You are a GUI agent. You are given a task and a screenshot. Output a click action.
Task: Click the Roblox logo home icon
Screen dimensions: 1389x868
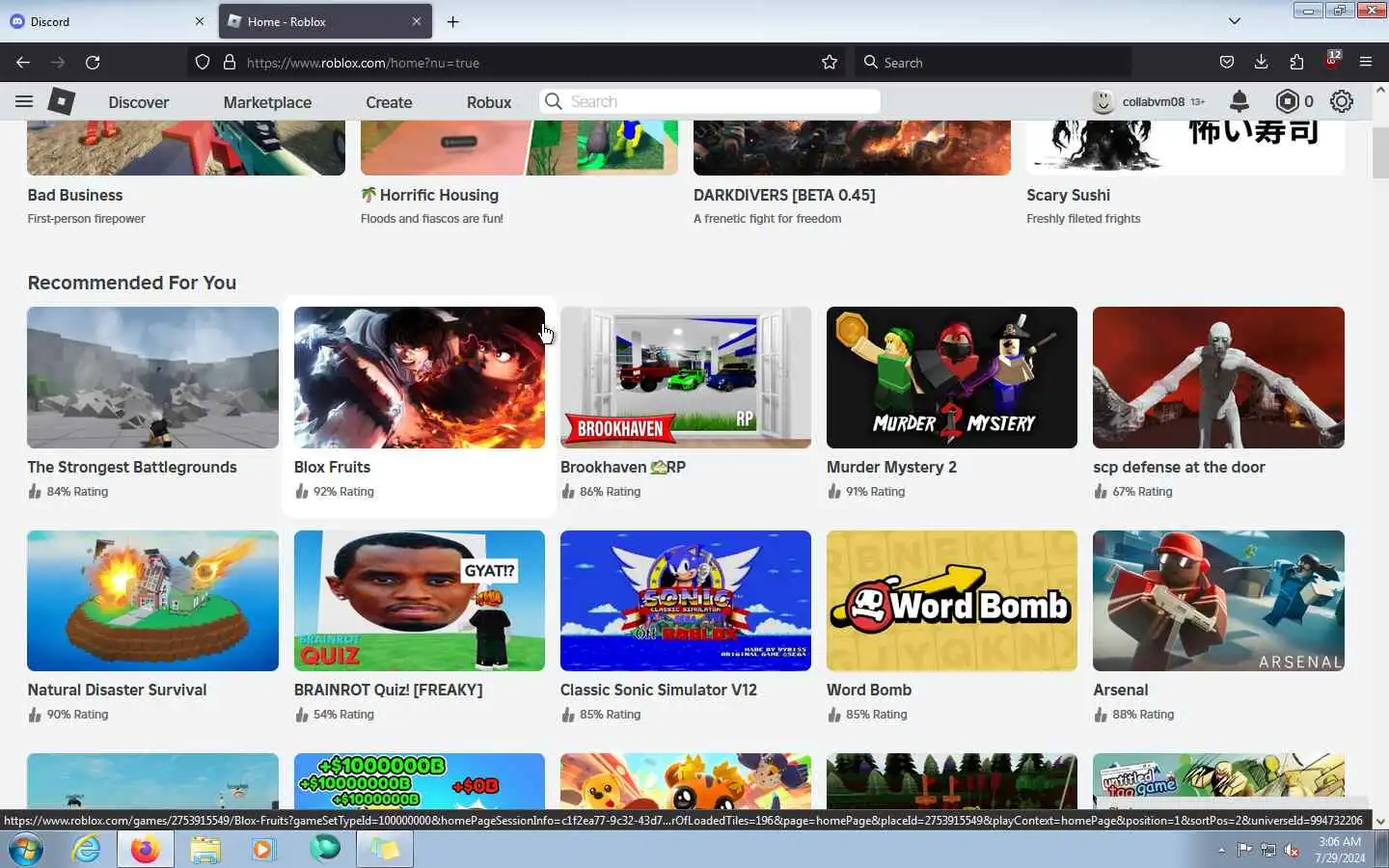62,101
